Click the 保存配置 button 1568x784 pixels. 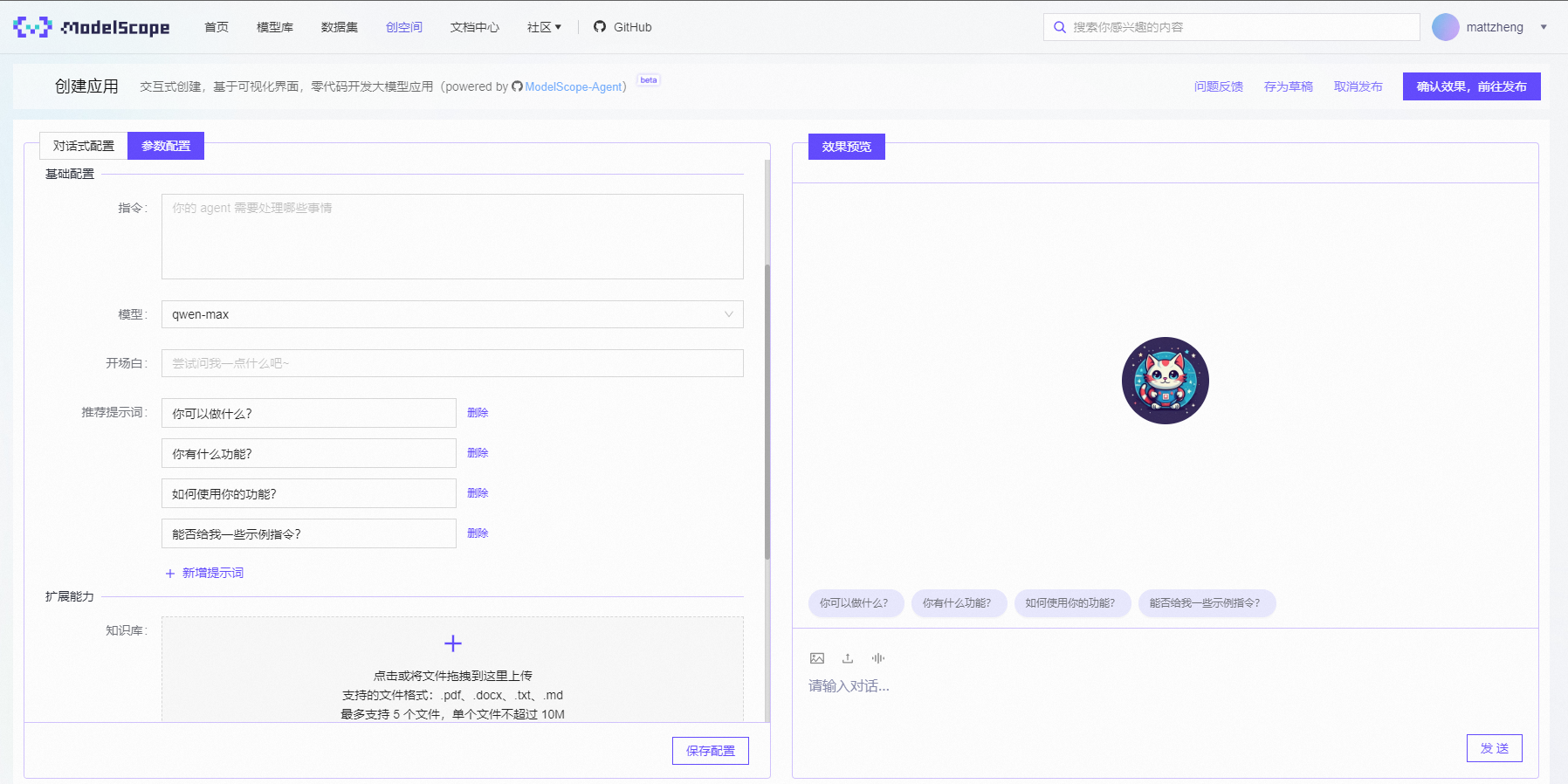tap(711, 751)
